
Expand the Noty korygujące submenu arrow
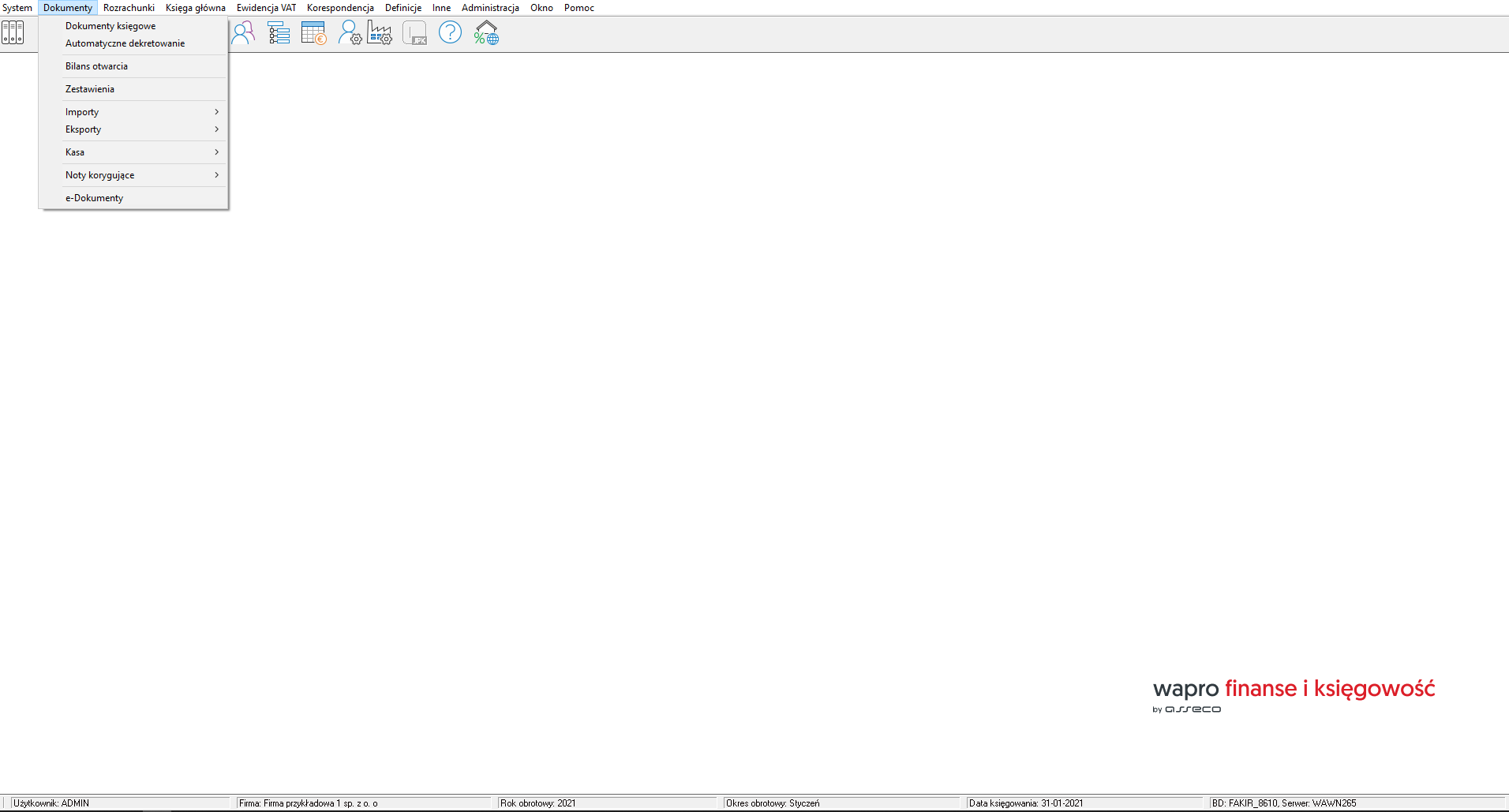click(216, 175)
